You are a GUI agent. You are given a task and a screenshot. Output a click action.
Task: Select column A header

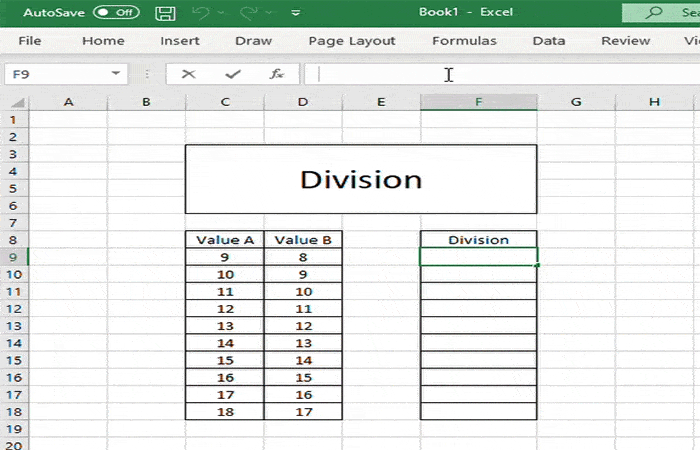point(68,102)
